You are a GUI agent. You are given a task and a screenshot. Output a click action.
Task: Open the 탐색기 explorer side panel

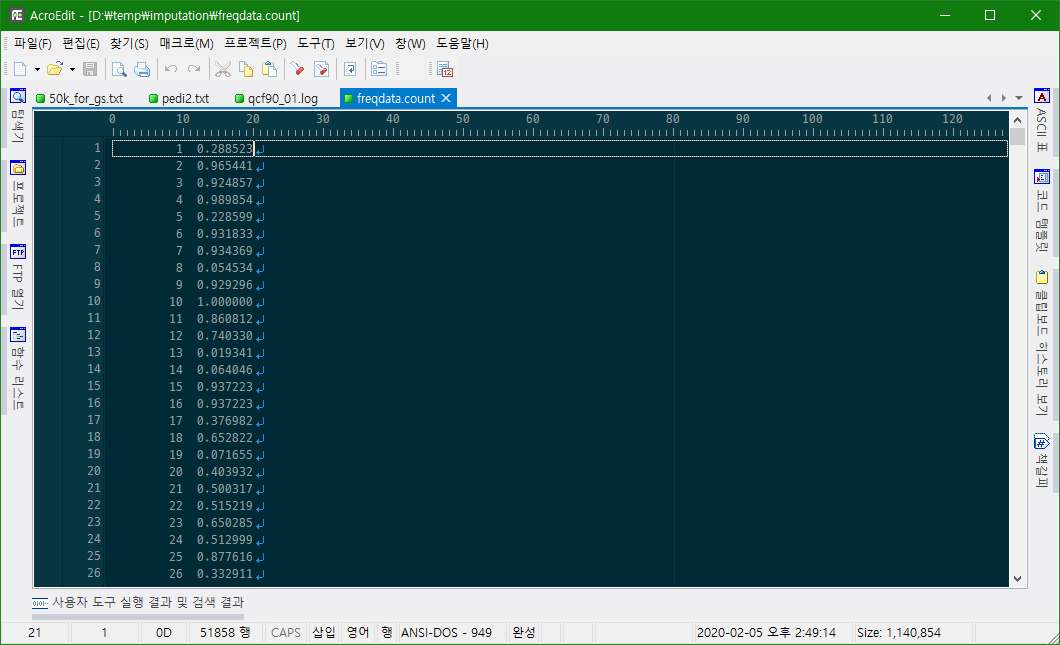[x=18, y=116]
